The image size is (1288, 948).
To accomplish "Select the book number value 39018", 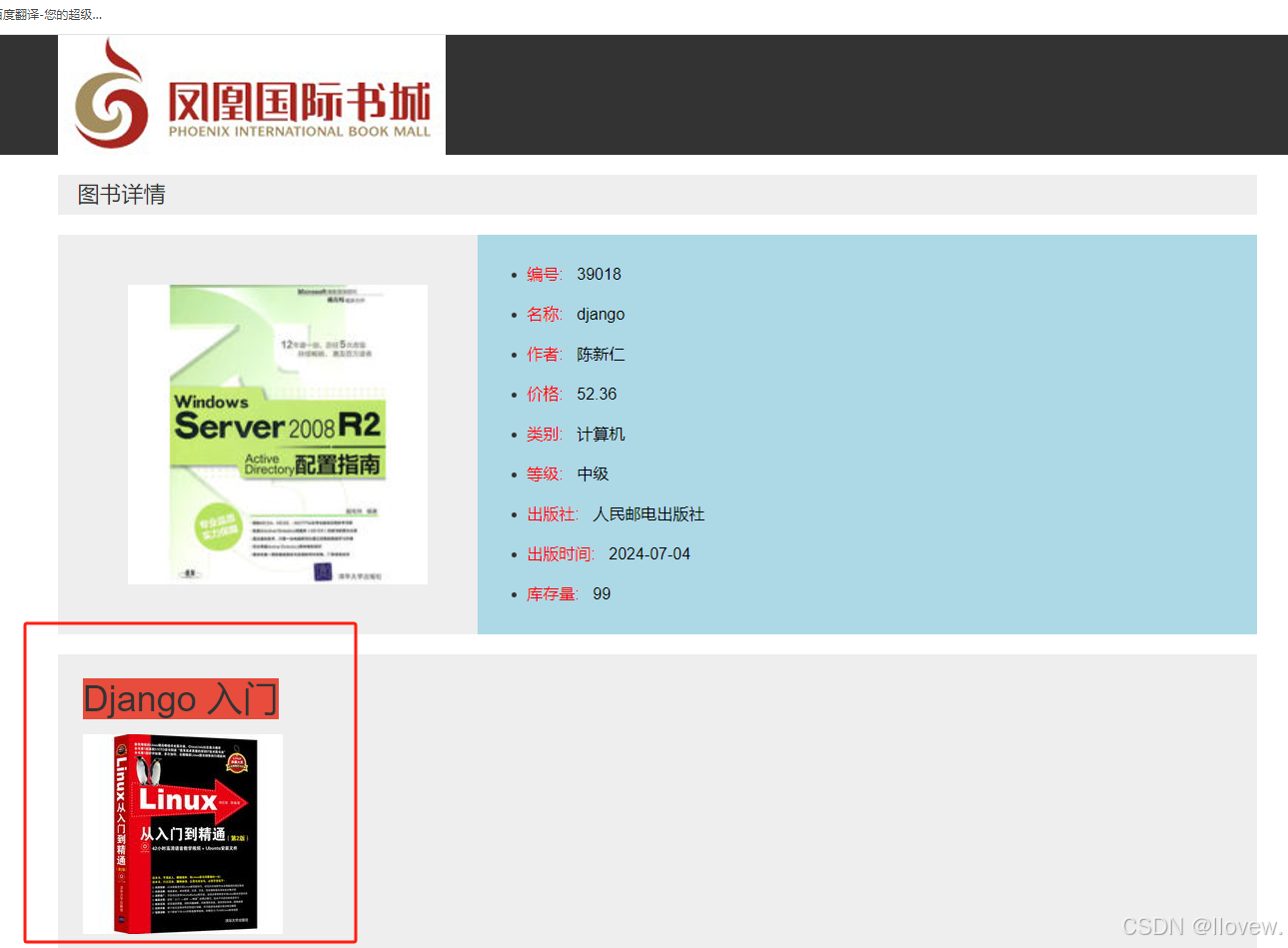I will [599, 275].
